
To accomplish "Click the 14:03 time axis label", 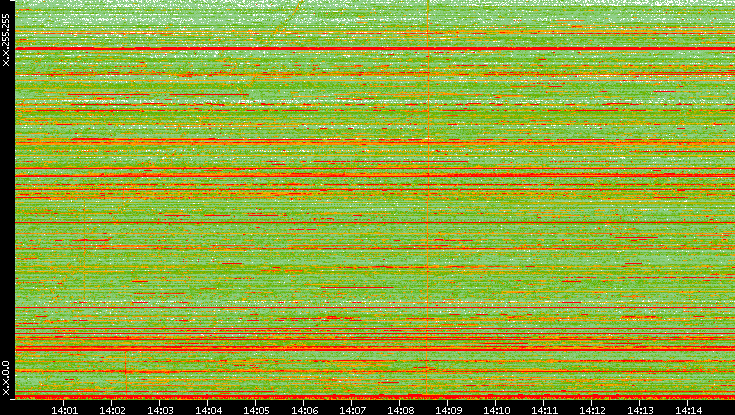I will coord(160,410).
